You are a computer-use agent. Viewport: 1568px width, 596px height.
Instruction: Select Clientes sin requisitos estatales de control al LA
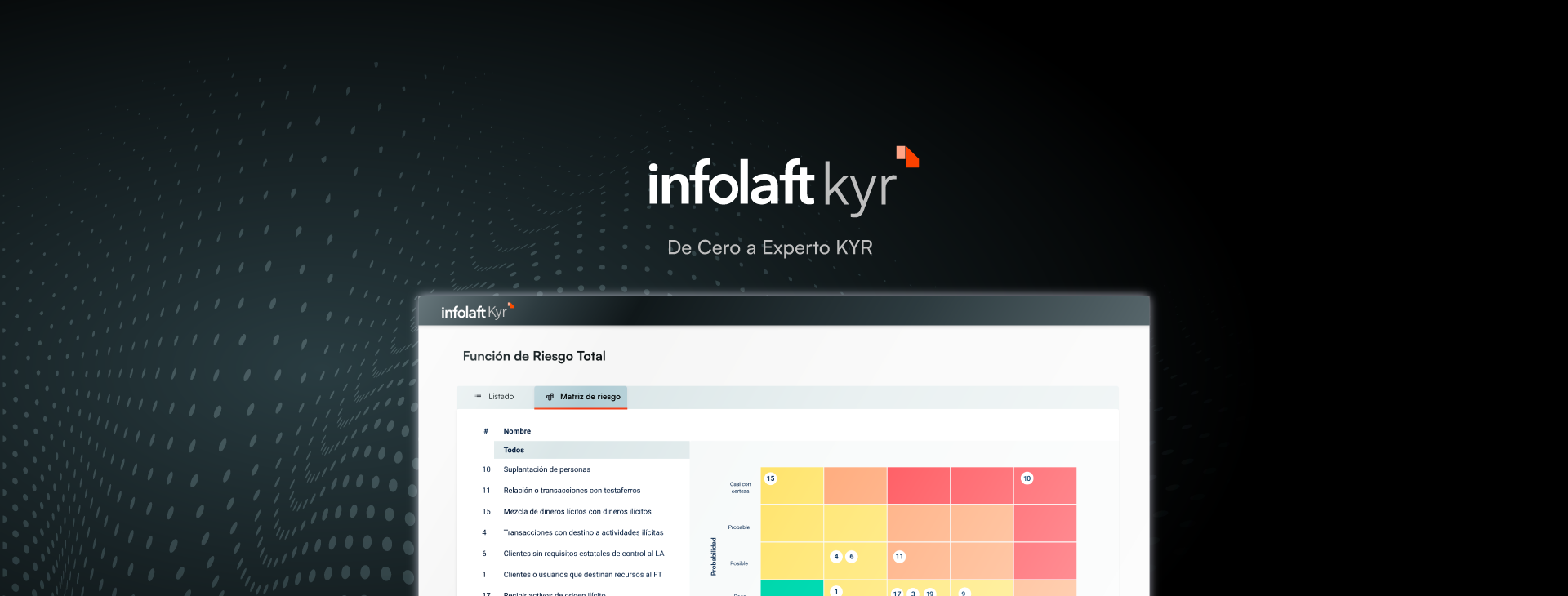pyautogui.click(x=584, y=554)
